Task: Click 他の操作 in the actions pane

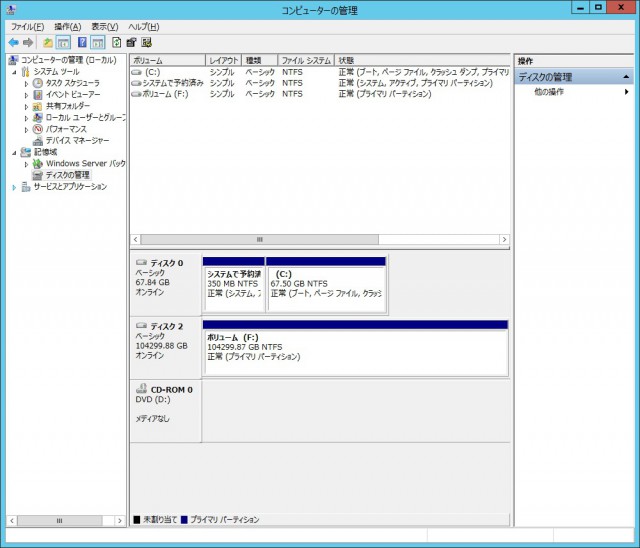Action: [549, 92]
